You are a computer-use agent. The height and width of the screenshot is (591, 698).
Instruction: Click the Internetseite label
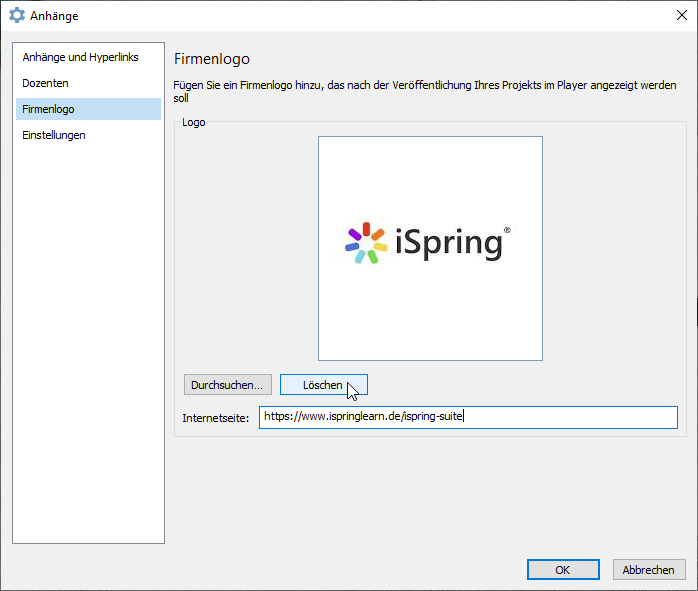(x=215, y=418)
